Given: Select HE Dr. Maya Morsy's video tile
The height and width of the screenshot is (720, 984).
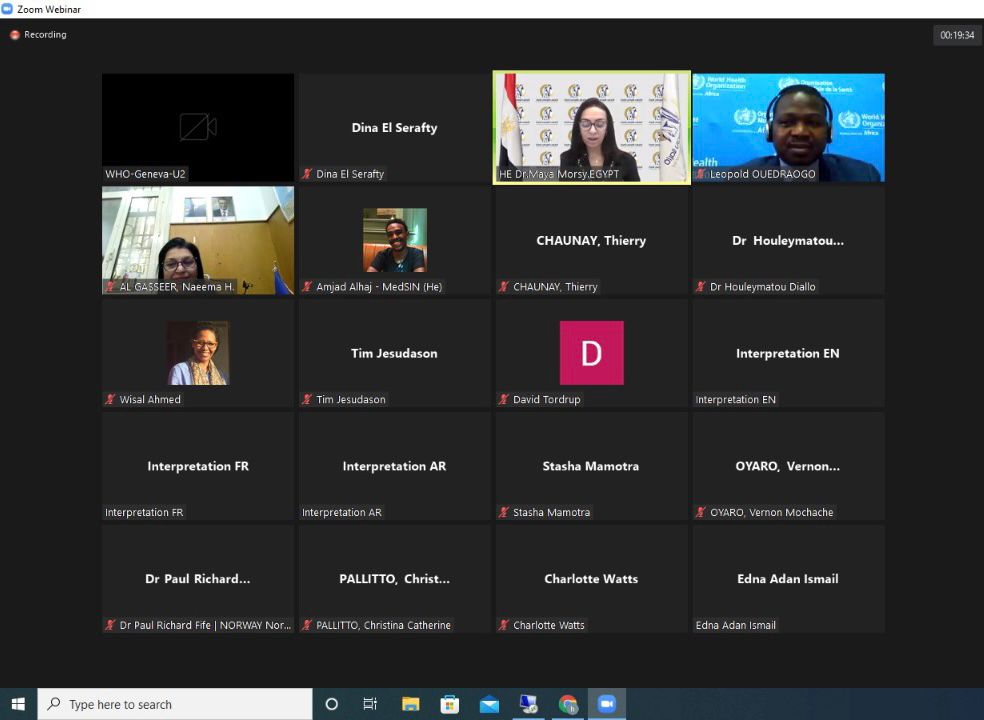Looking at the screenshot, I should tap(591, 127).
